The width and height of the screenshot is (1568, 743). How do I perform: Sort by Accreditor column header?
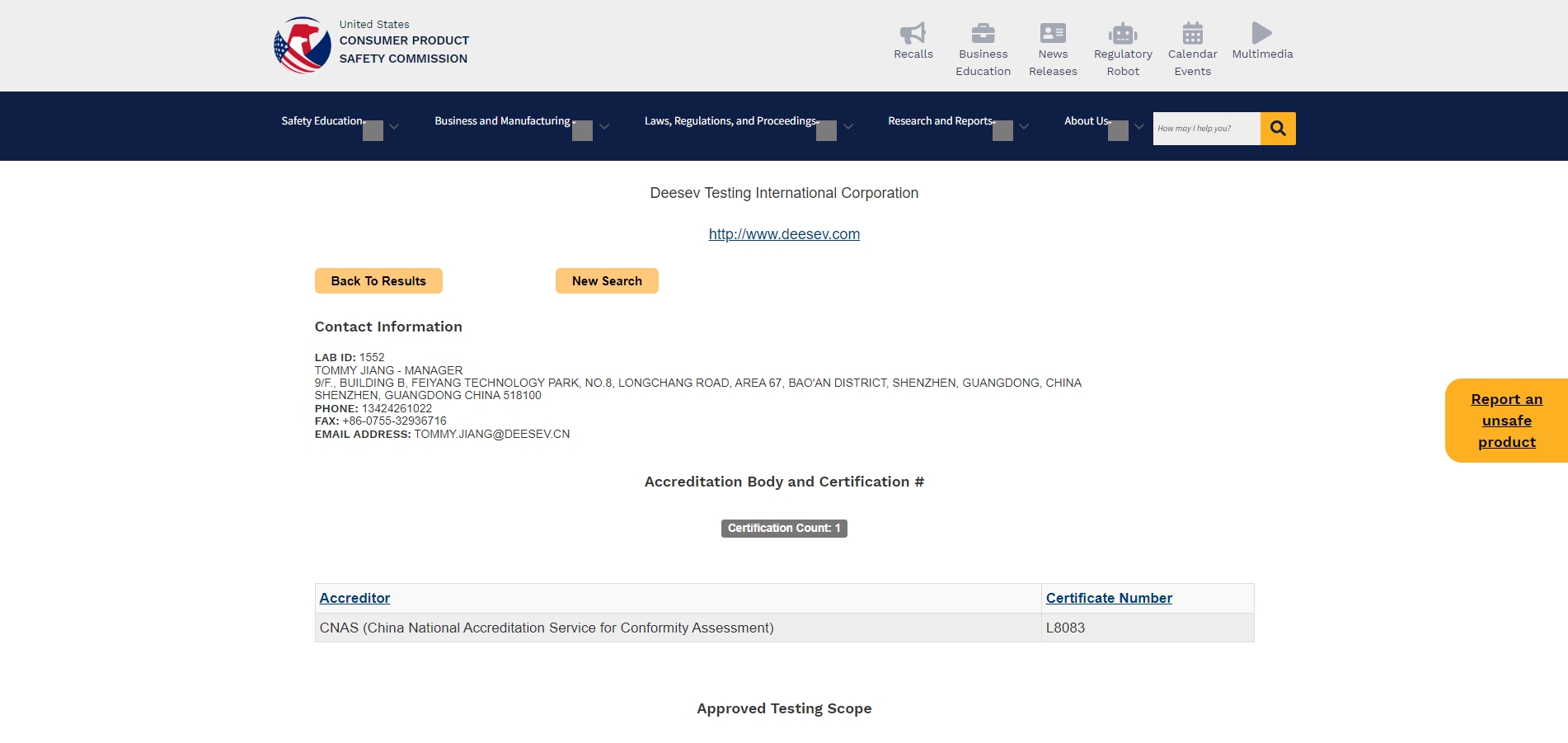pos(354,599)
